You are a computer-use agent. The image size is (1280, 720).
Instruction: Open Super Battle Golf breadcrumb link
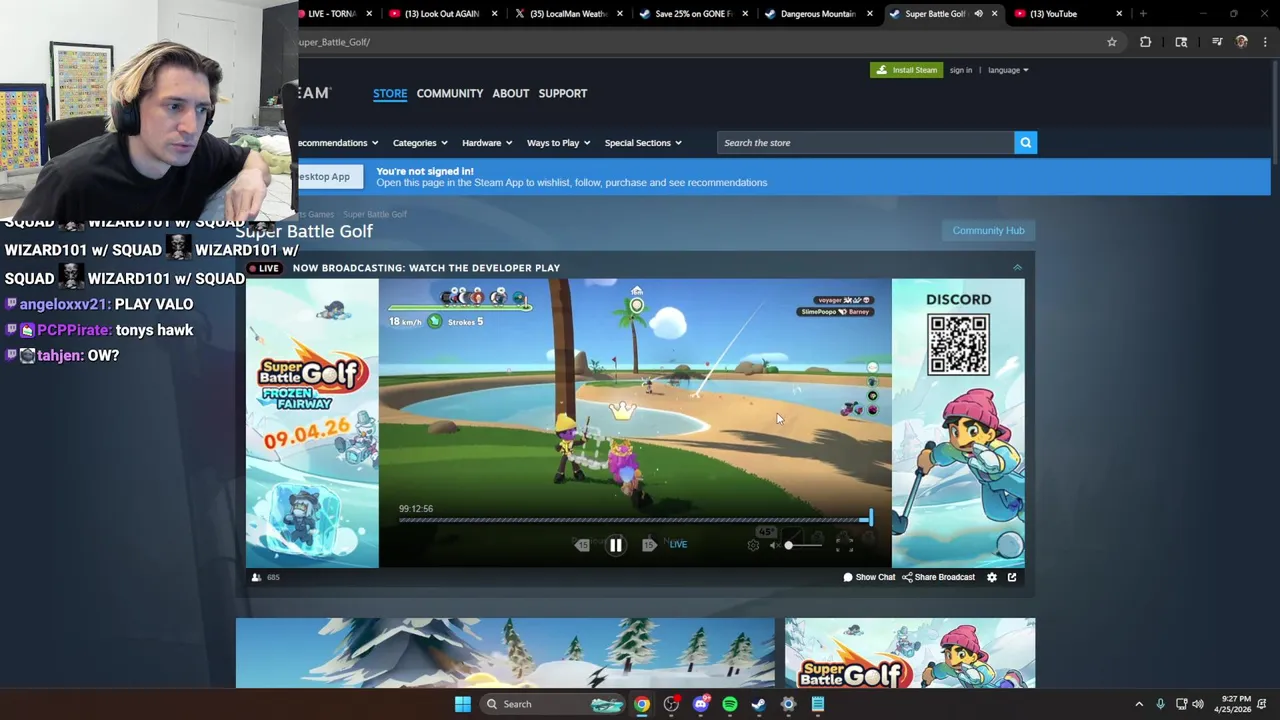tap(375, 214)
